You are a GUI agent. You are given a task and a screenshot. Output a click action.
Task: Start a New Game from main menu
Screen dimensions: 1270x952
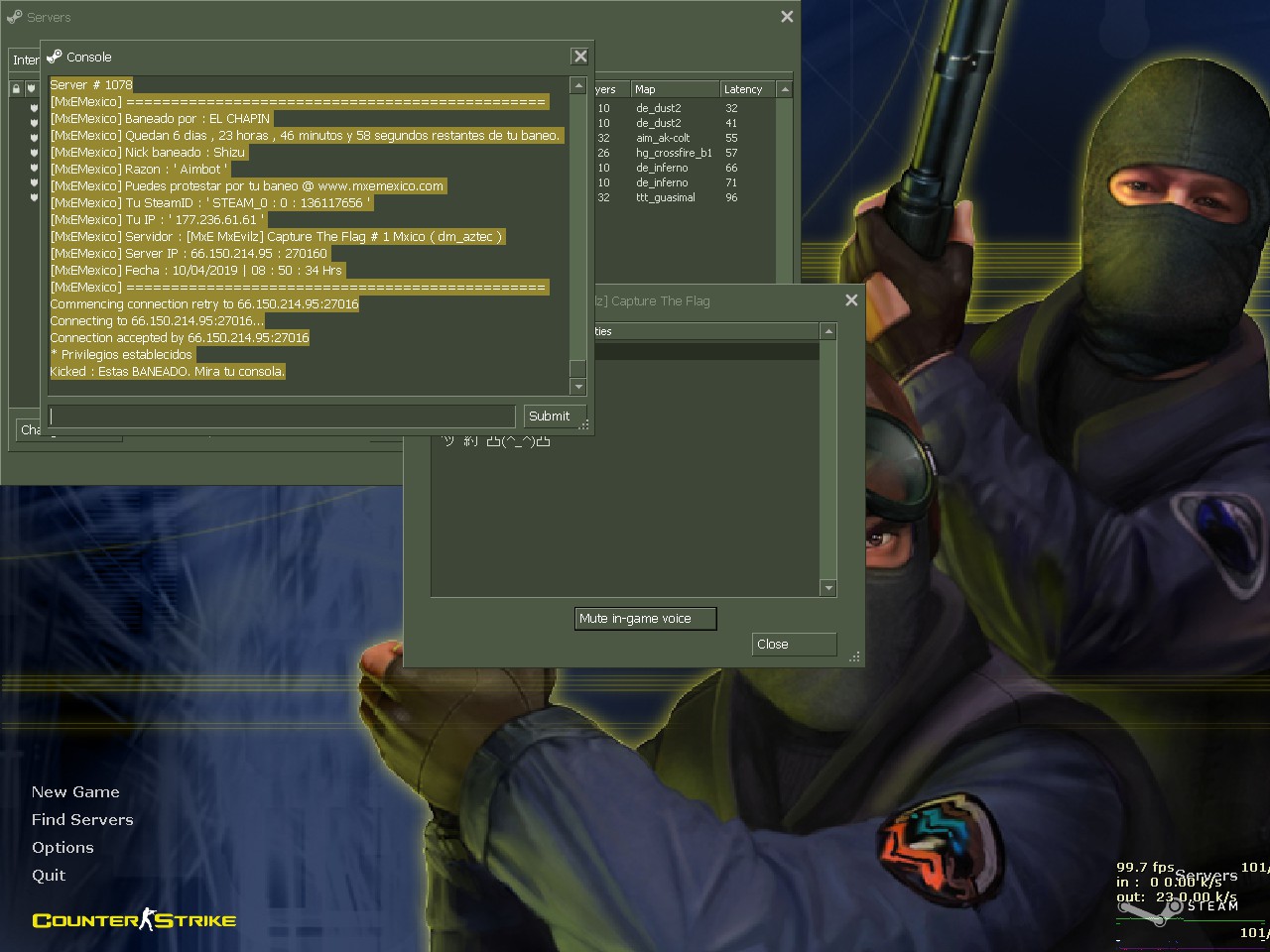coord(75,792)
